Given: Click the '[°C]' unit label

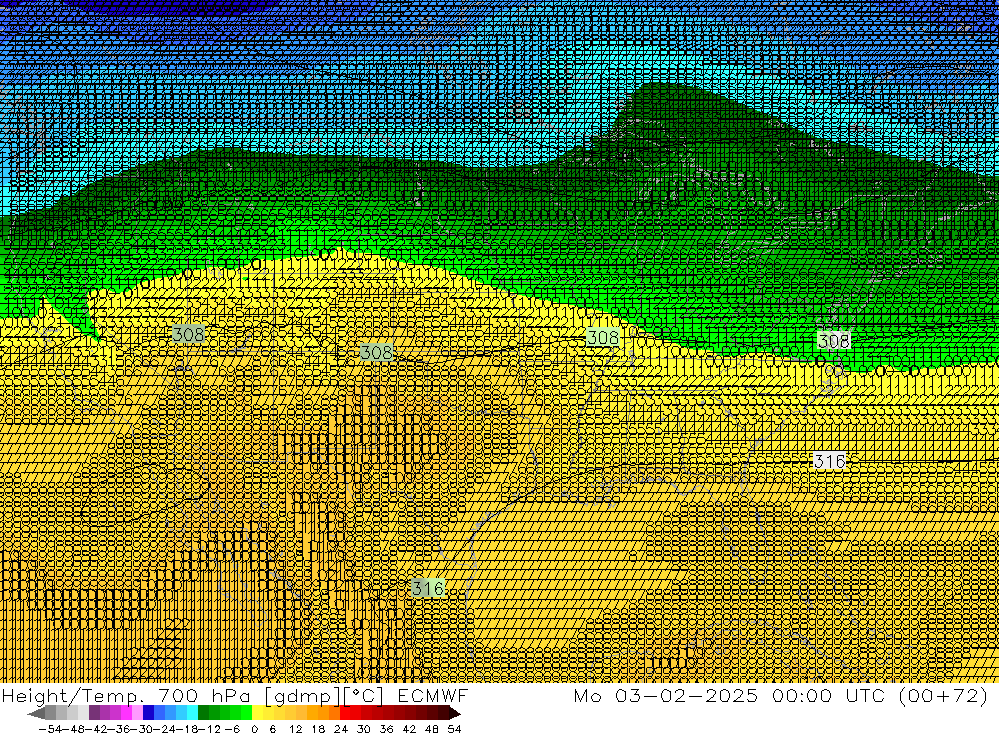Looking at the screenshot, I should click(364, 697).
